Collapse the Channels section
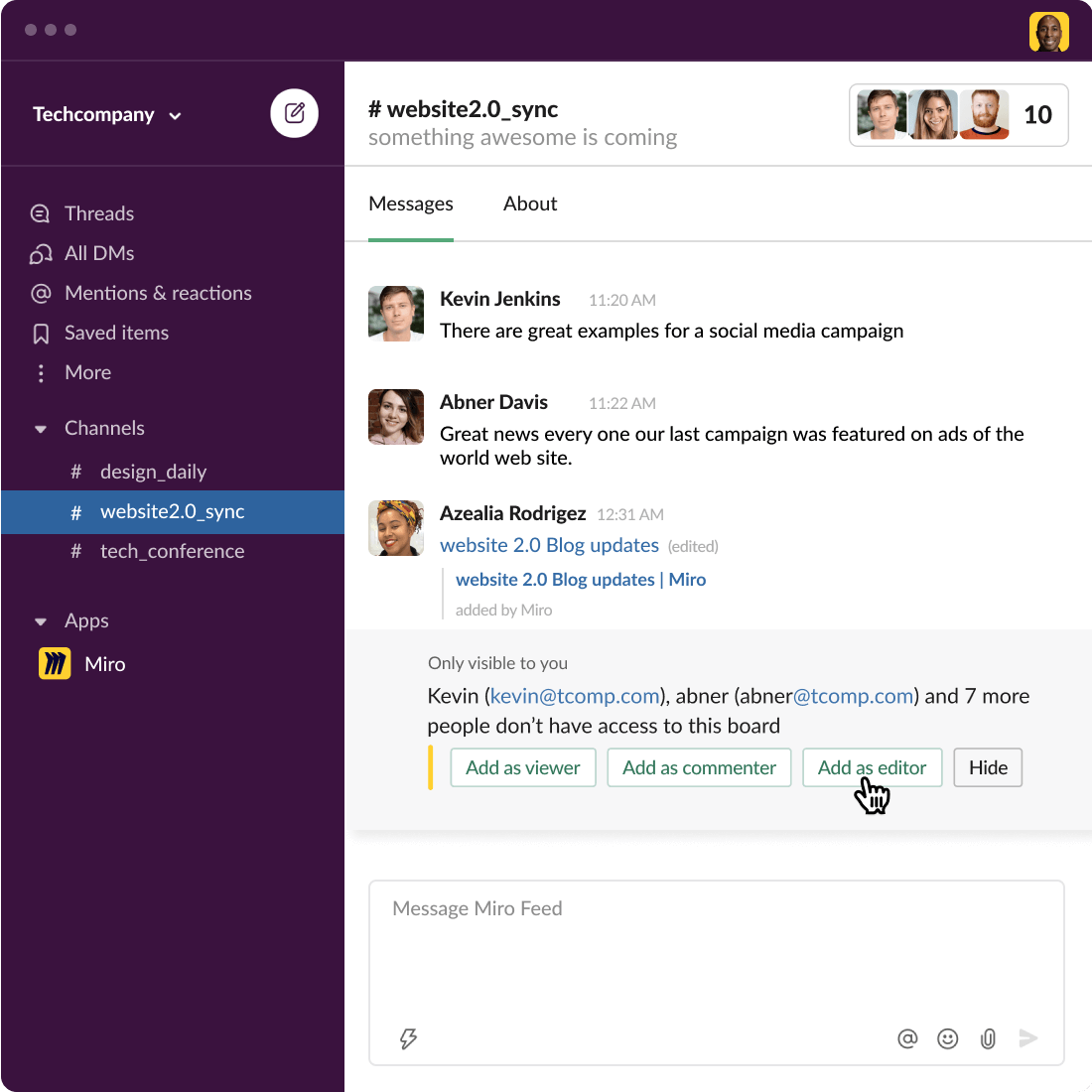This screenshot has width=1092, height=1092. (x=40, y=428)
